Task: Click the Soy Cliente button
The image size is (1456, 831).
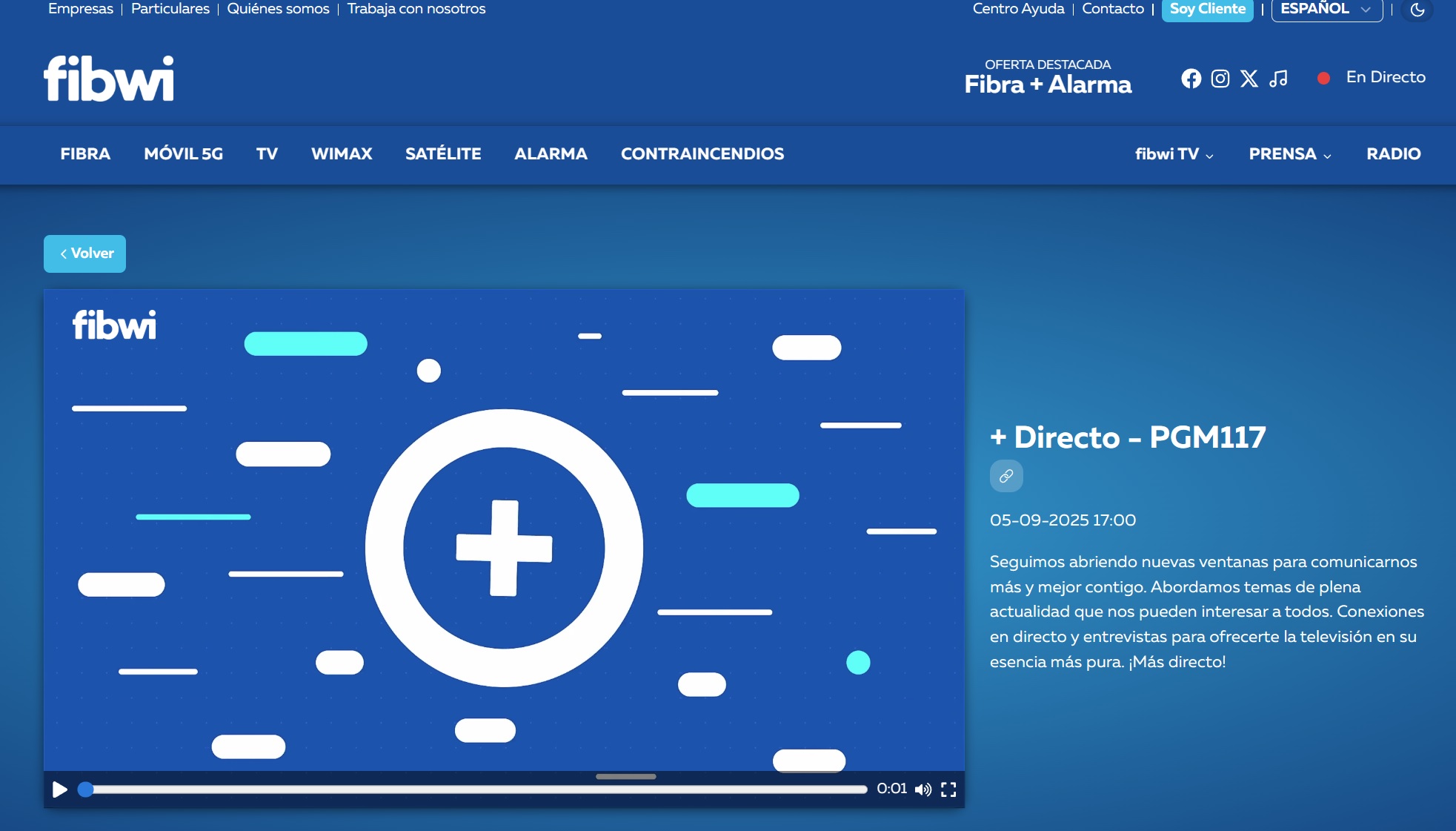Action: [x=1207, y=10]
